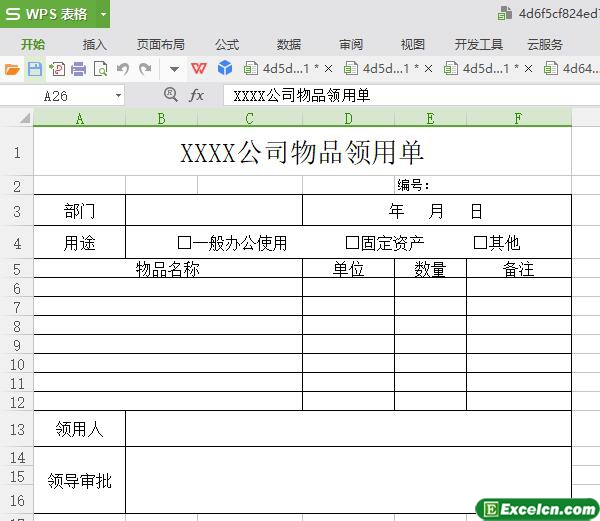
Task: Click the 用途 cell
Action: point(80,243)
